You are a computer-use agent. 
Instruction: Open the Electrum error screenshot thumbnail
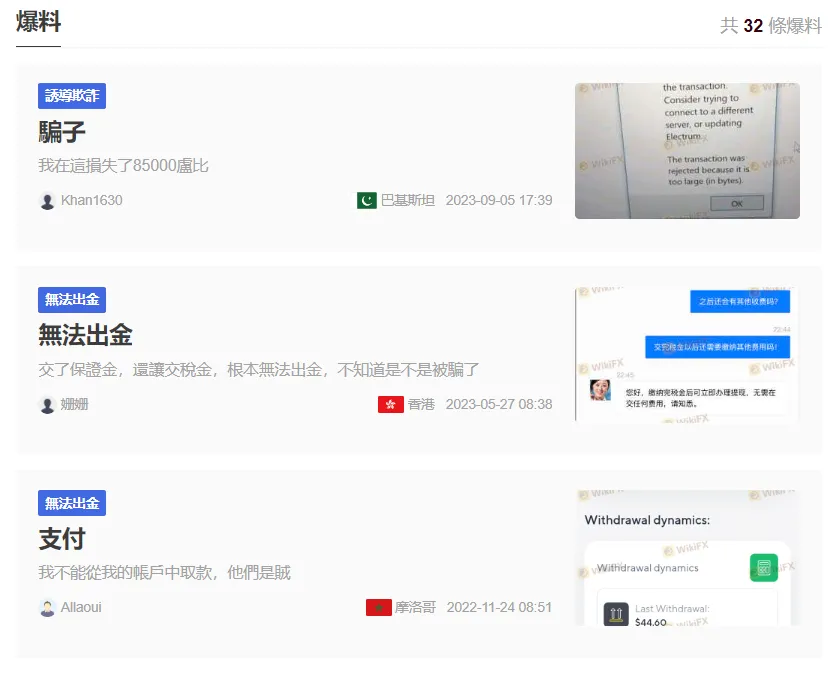[x=687, y=151]
